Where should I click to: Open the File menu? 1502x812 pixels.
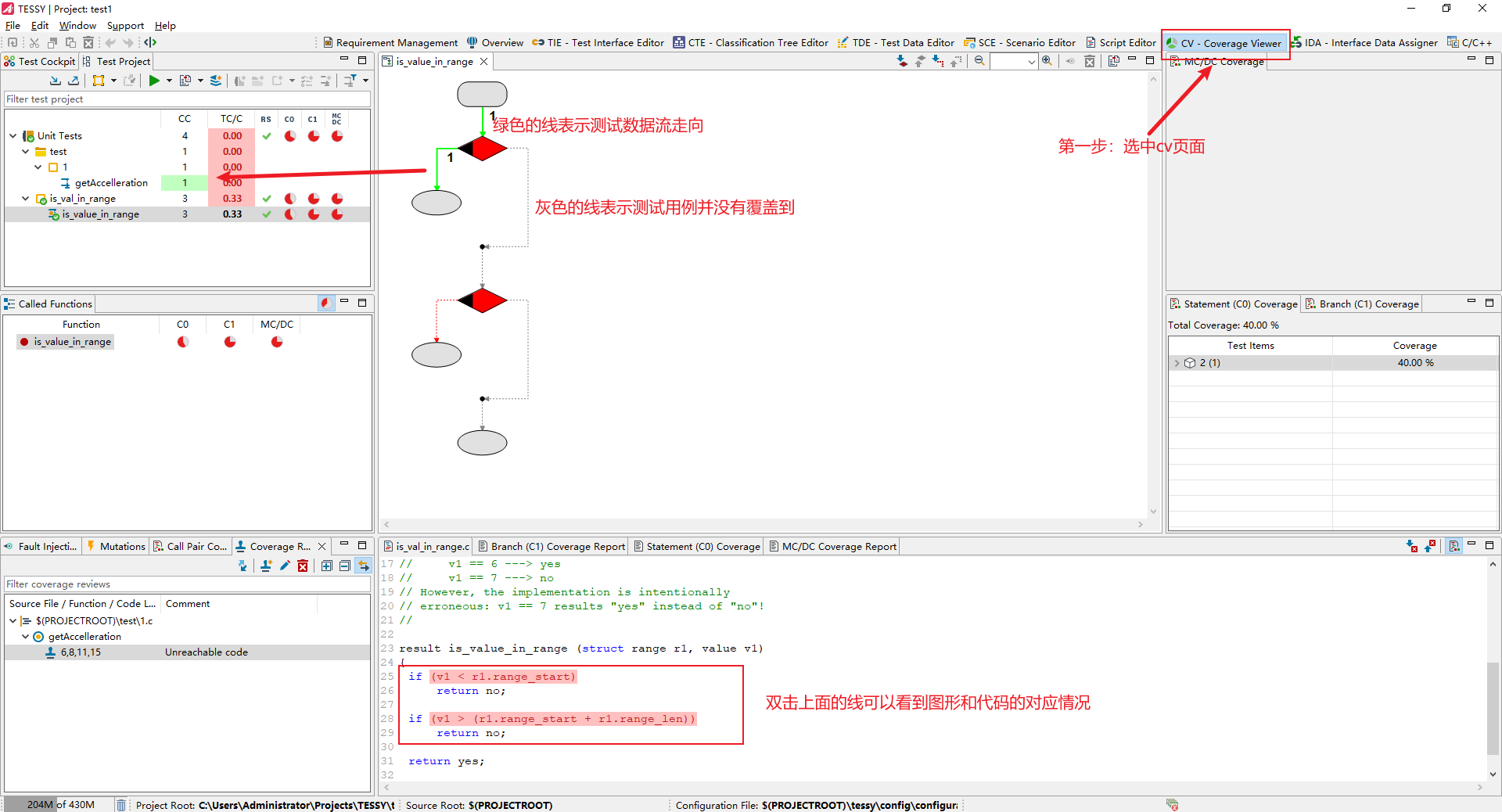[13, 26]
